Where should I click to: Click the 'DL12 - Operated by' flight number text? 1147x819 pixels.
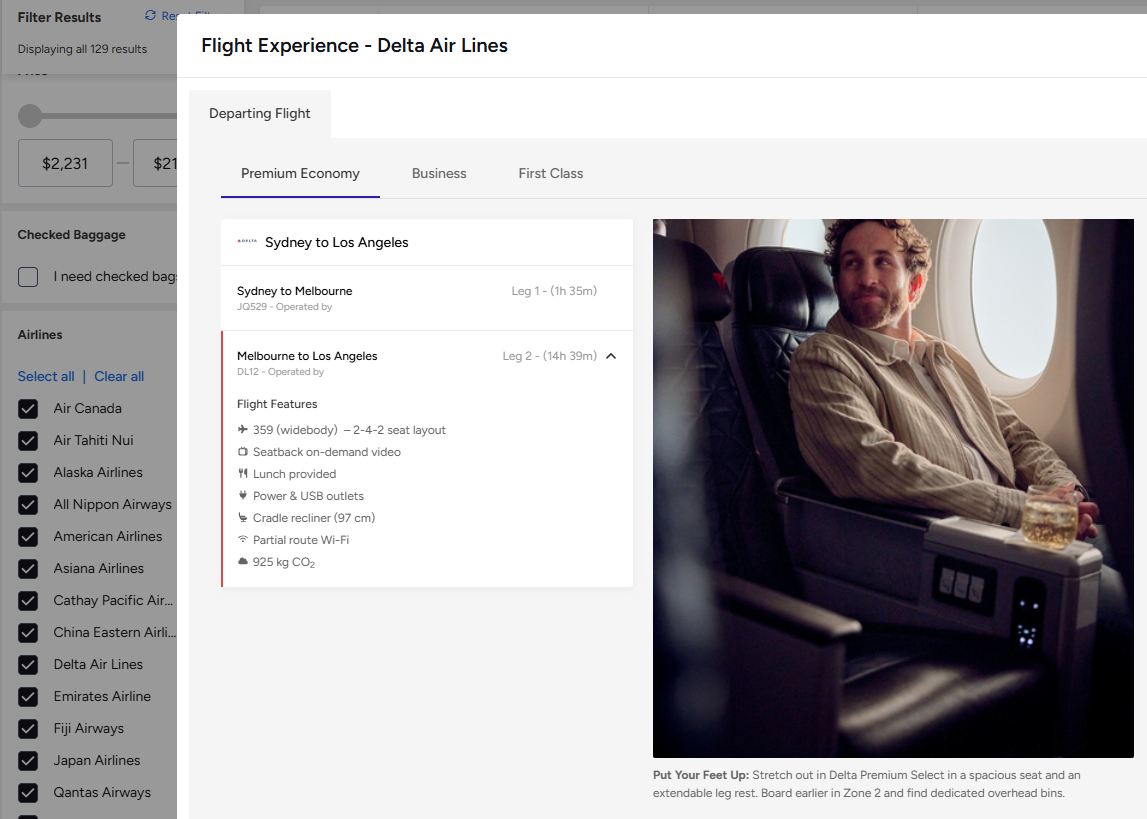click(x=280, y=371)
